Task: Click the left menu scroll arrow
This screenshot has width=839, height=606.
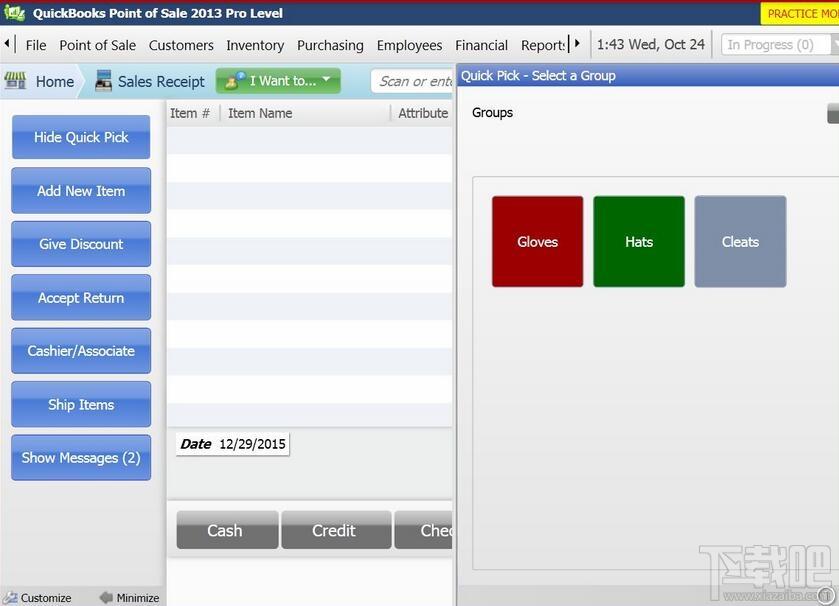Action: (6, 43)
